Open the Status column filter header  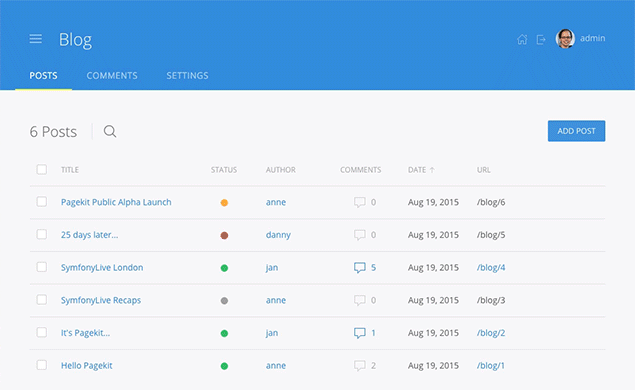pyautogui.click(x=224, y=170)
